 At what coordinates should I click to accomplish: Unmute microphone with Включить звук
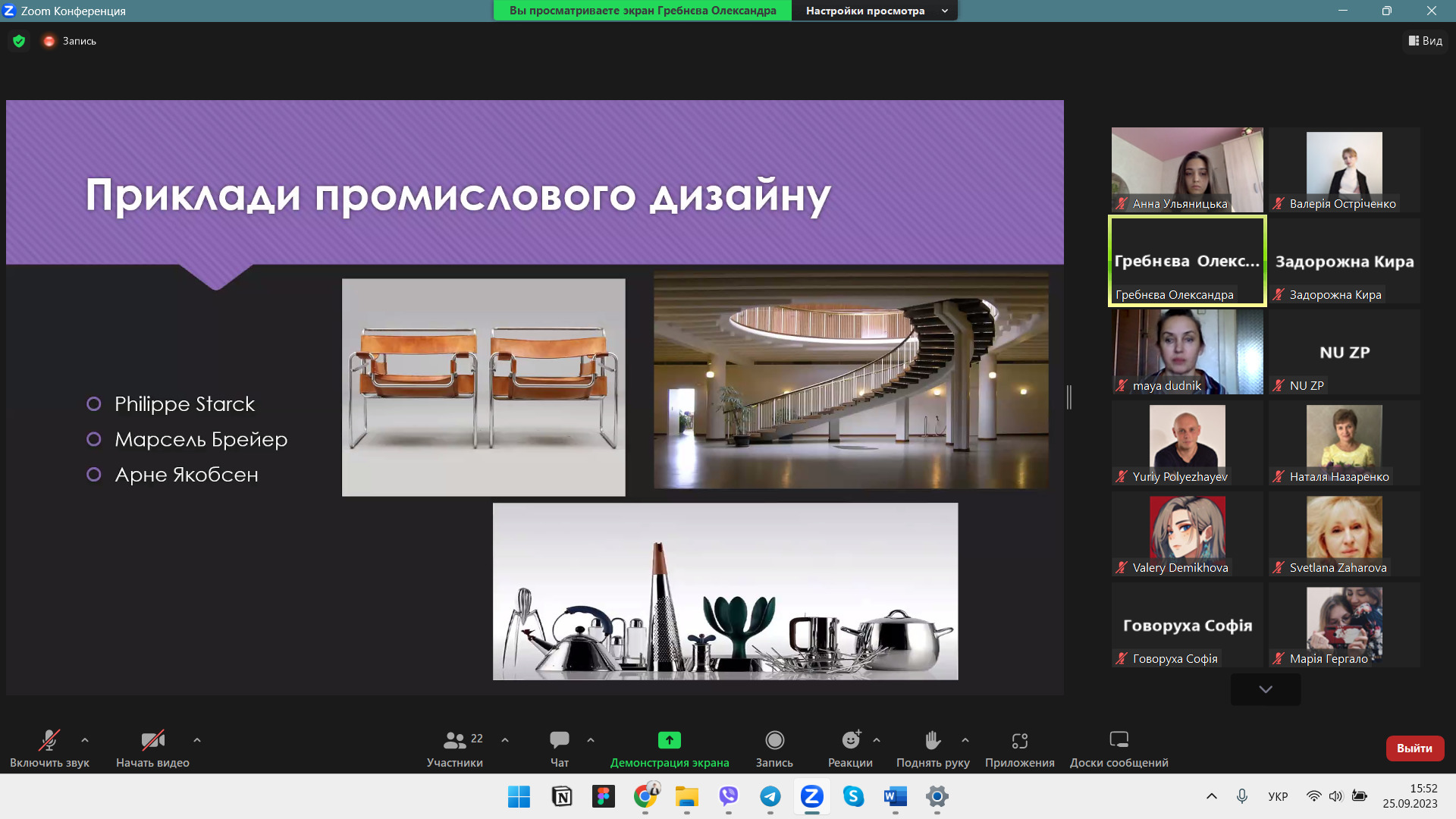(49, 740)
